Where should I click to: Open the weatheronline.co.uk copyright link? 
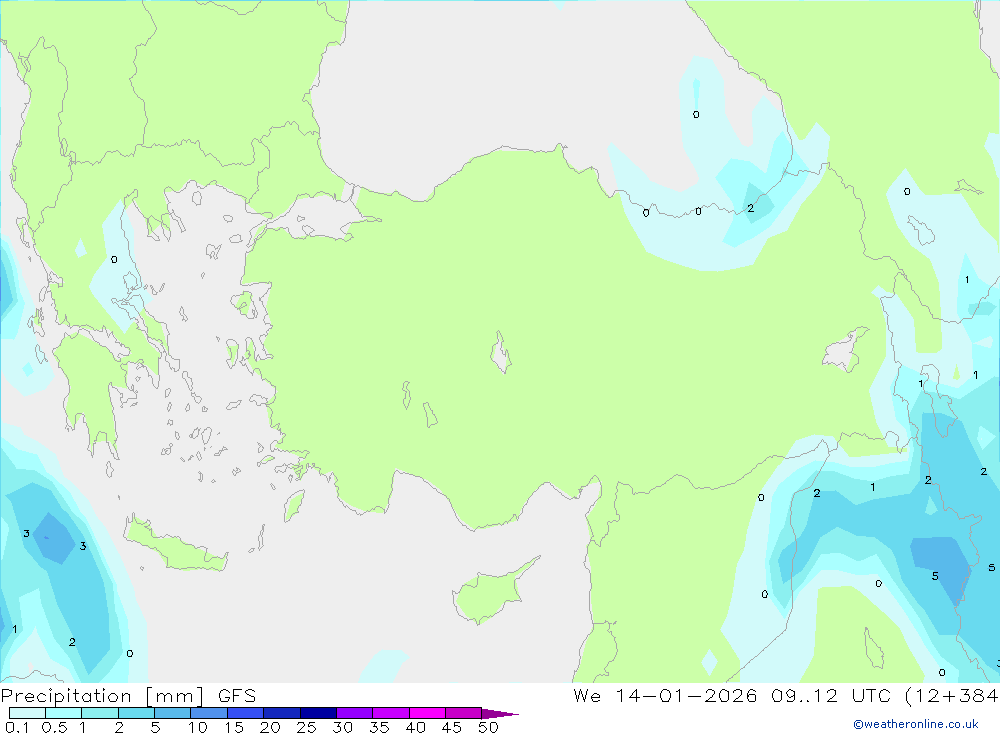coord(916,724)
